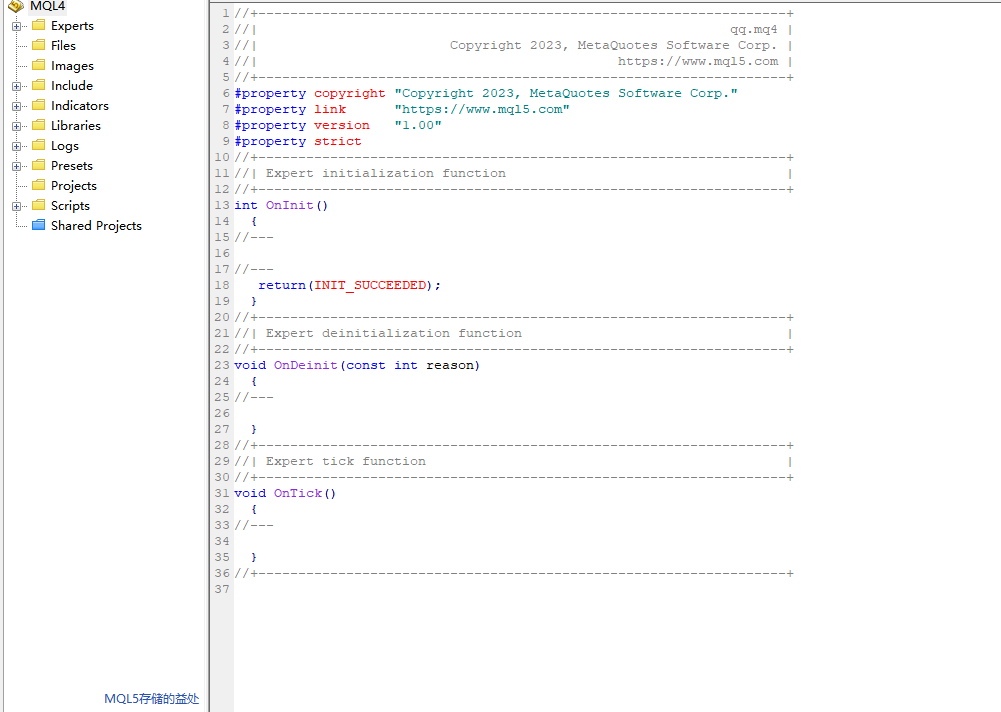This screenshot has height=712, width=1001.
Task: Open the MQL5存储的益处 link
Action: 151,699
